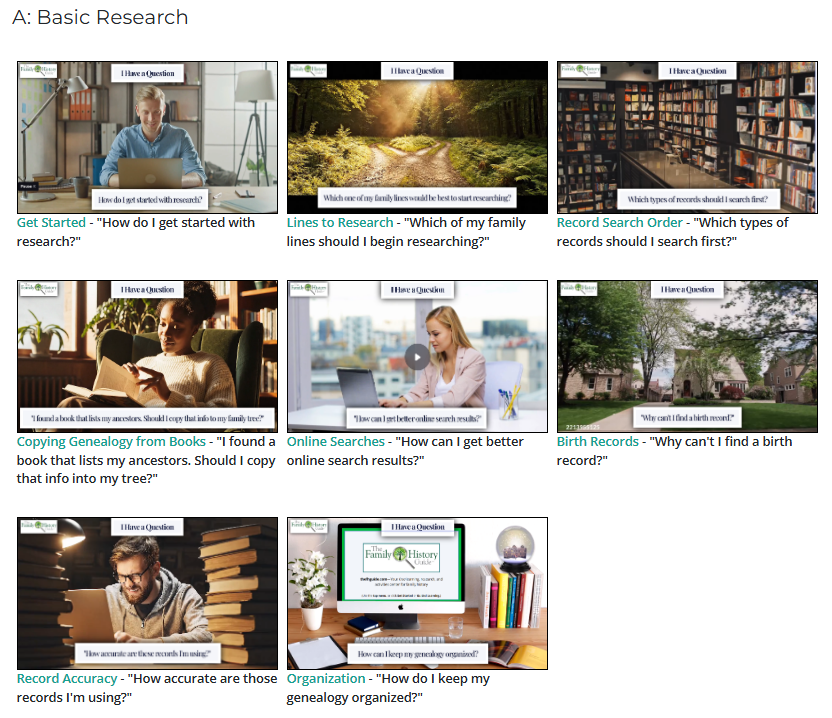This screenshot has width=832, height=718.
Task: Open Copying Genealogy from Books link
Action: 111,442
